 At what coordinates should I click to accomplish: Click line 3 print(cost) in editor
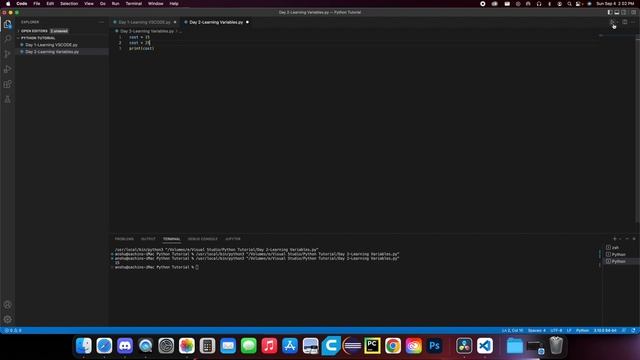point(142,48)
